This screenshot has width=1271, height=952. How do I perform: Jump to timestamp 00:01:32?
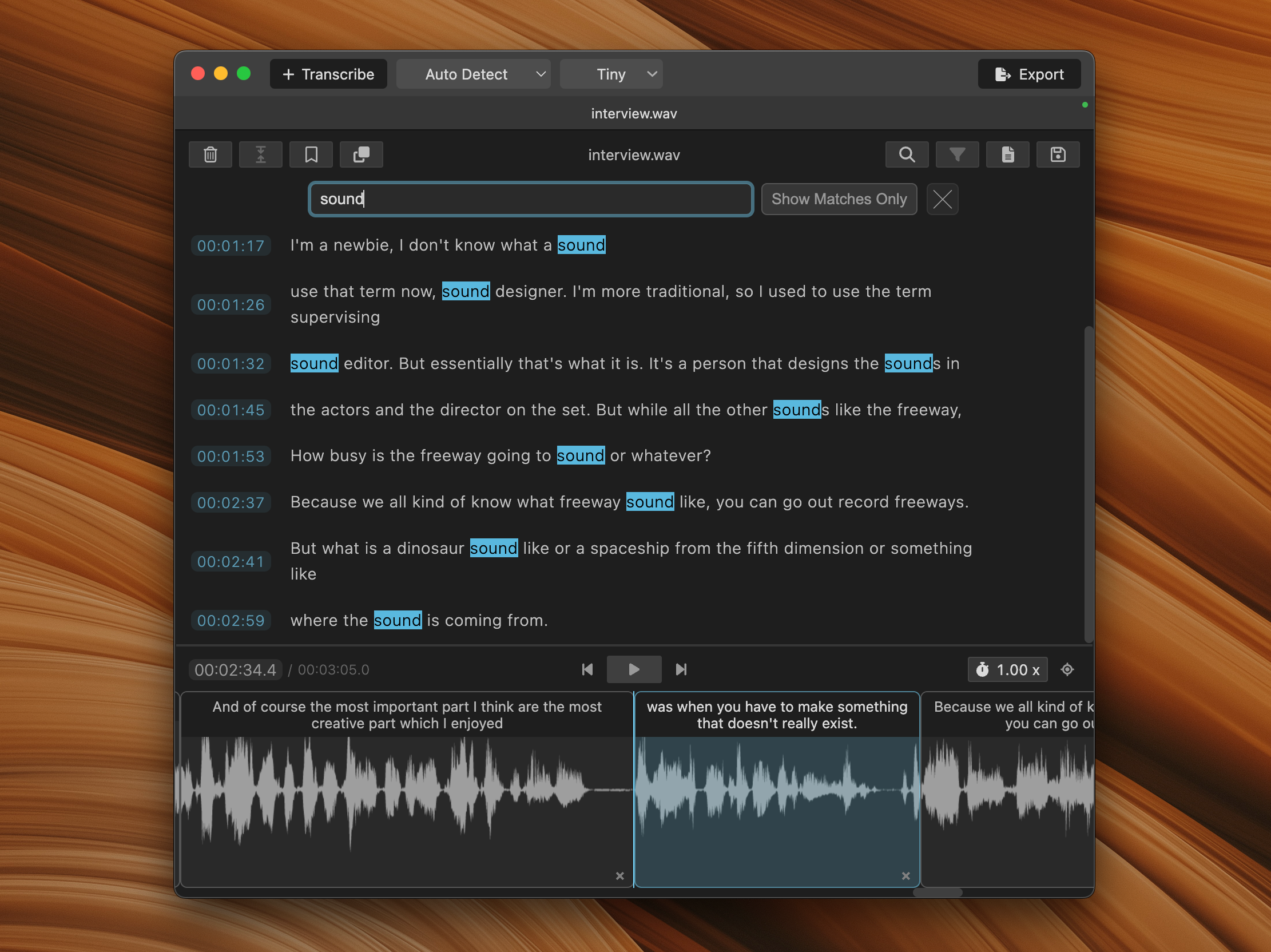(x=231, y=364)
